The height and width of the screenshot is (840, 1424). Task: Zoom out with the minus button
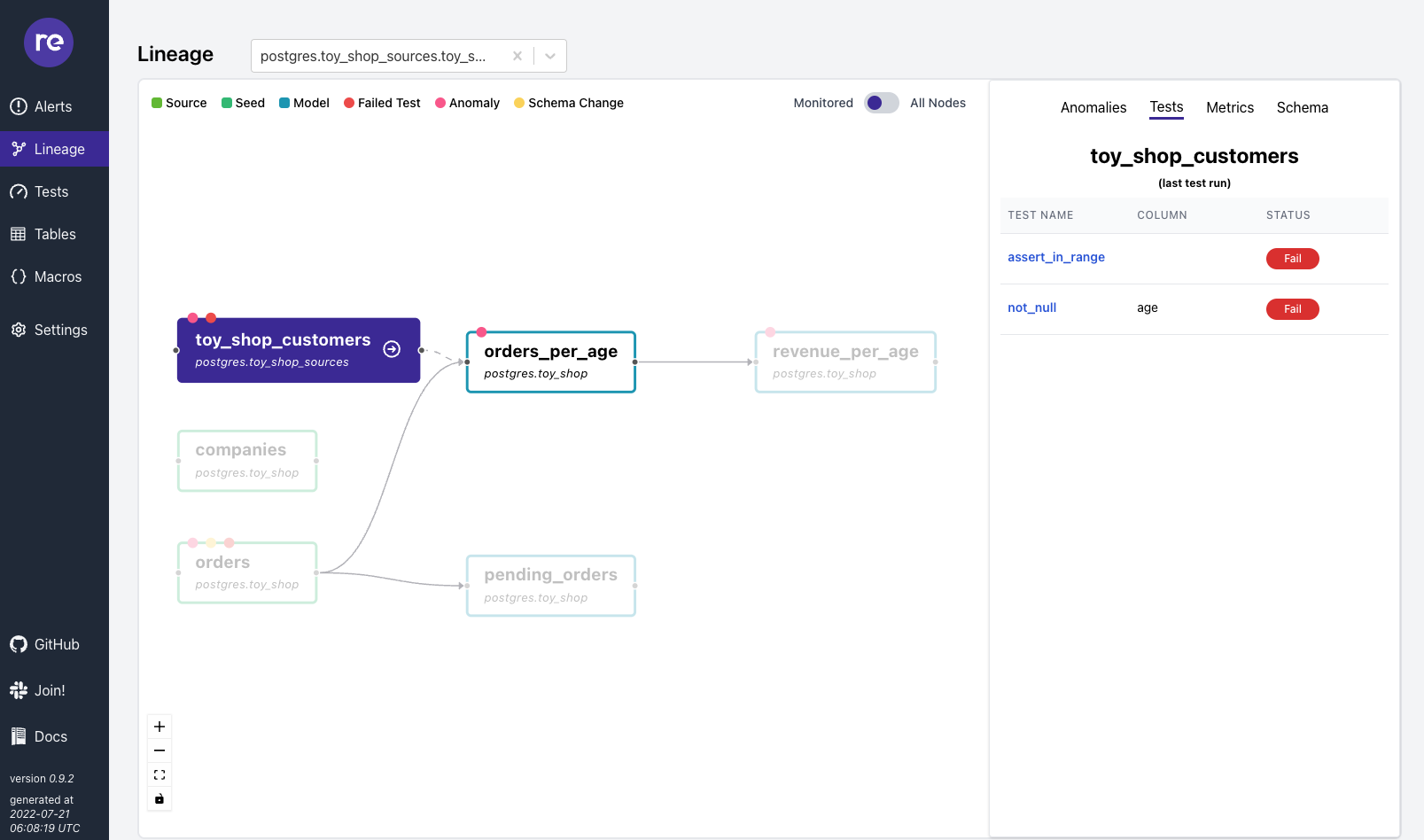pos(160,751)
